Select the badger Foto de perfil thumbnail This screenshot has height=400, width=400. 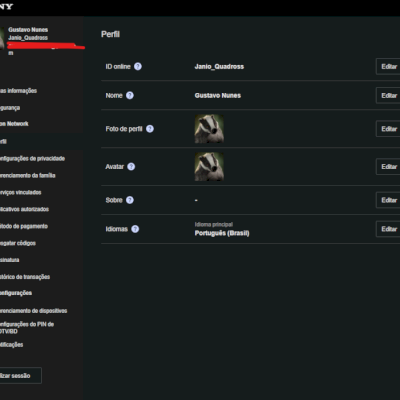209,129
